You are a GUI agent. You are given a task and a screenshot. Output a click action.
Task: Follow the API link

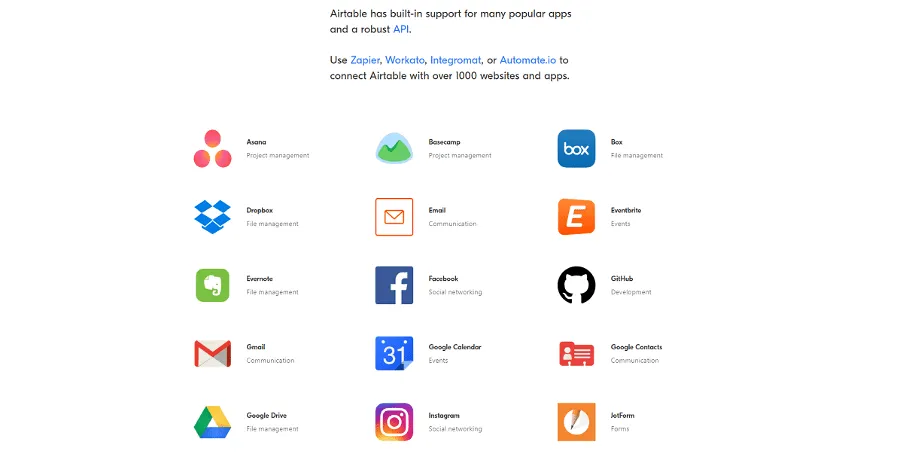tap(401, 29)
